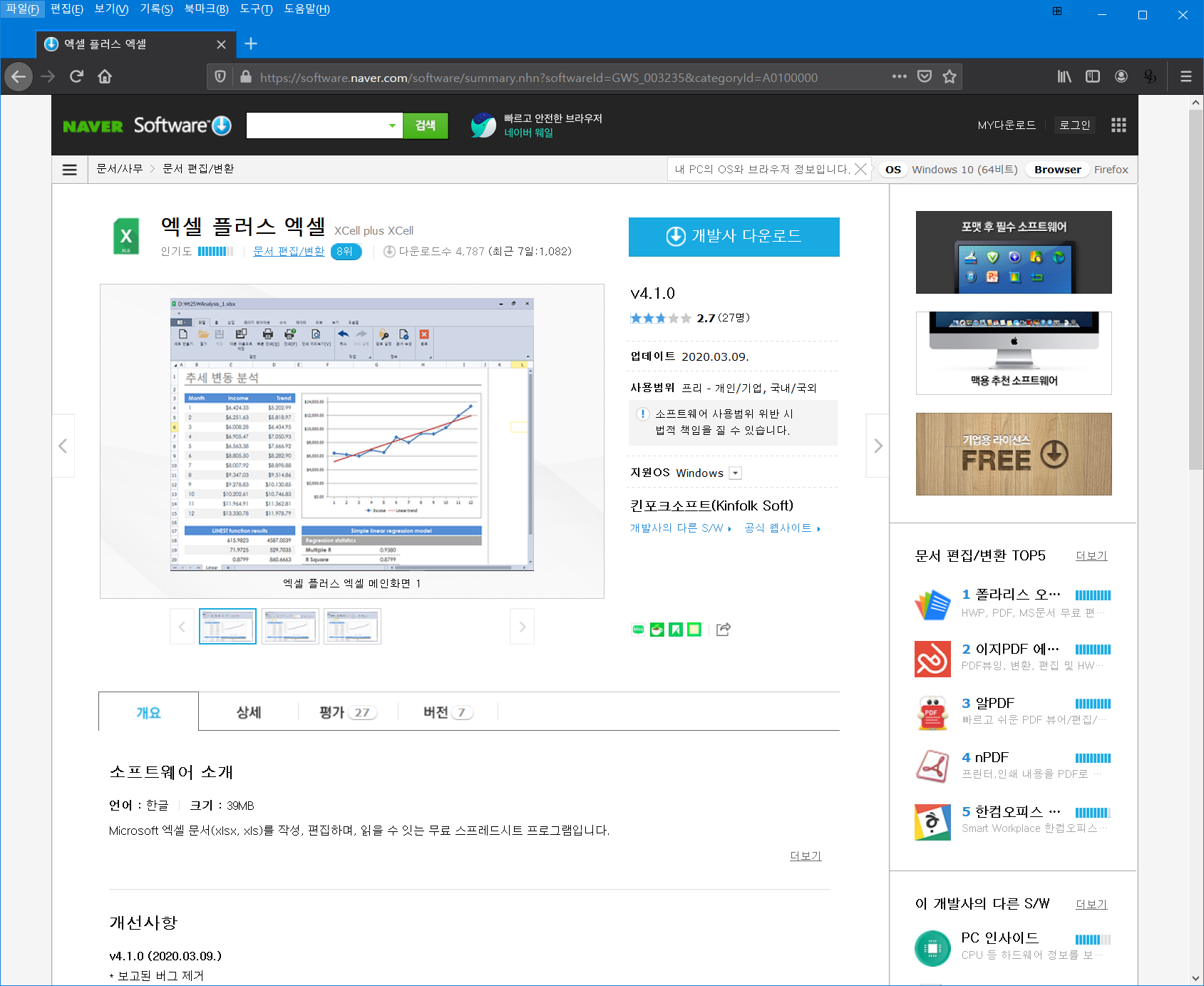
Task: Click the Naver Whale browser icon
Action: pyautogui.click(x=483, y=125)
